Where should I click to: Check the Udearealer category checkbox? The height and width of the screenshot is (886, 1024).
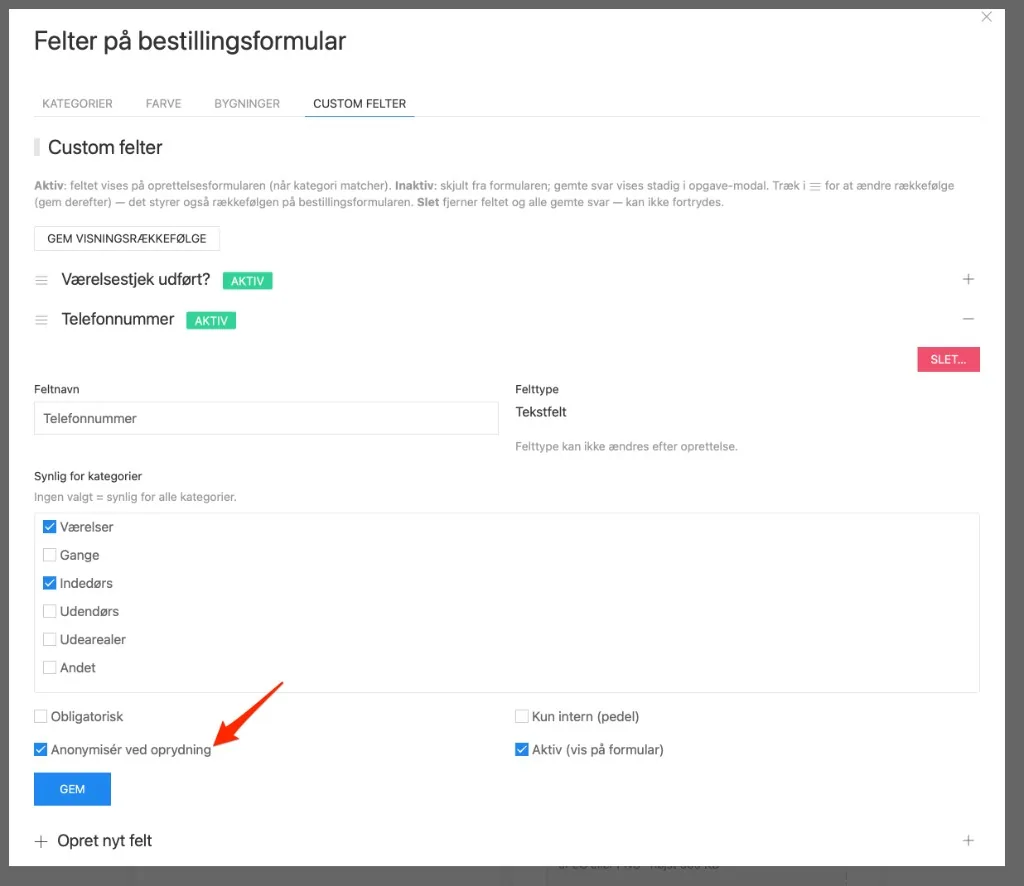pos(50,639)
